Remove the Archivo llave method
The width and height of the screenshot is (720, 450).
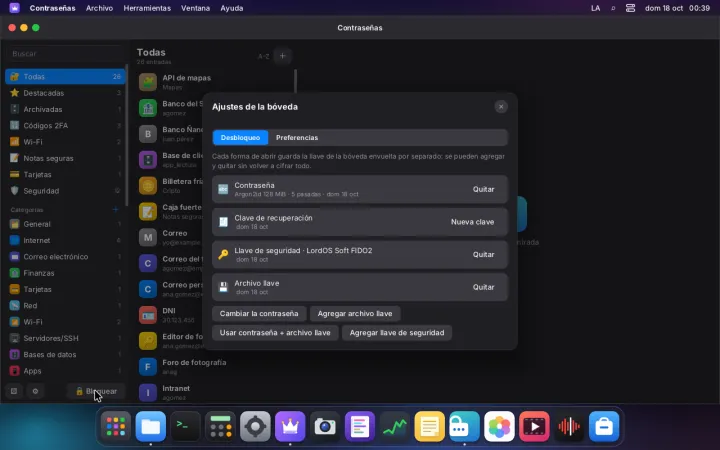(x=484, y=287)
